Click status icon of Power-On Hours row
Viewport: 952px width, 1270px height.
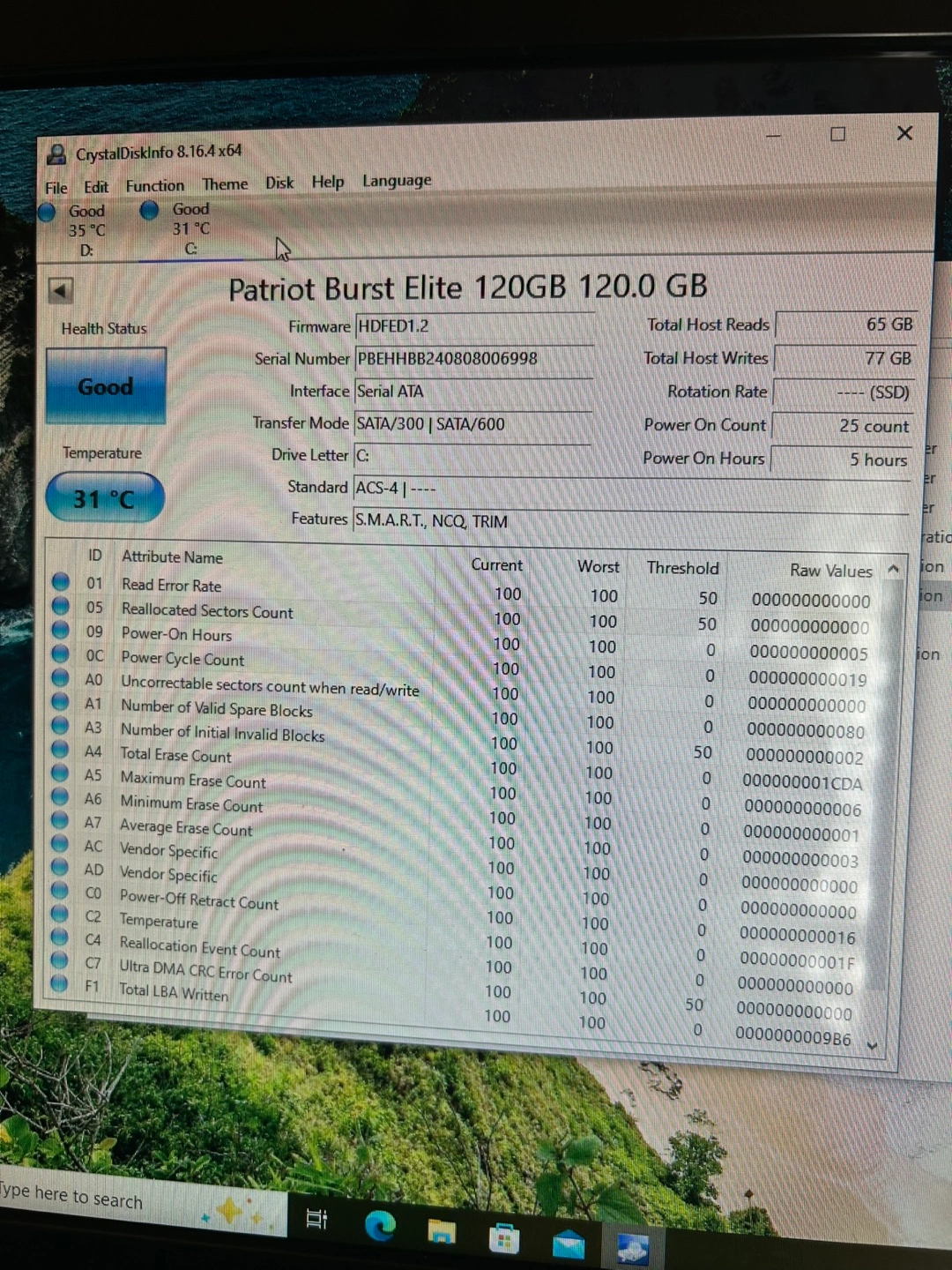(61, 630)
